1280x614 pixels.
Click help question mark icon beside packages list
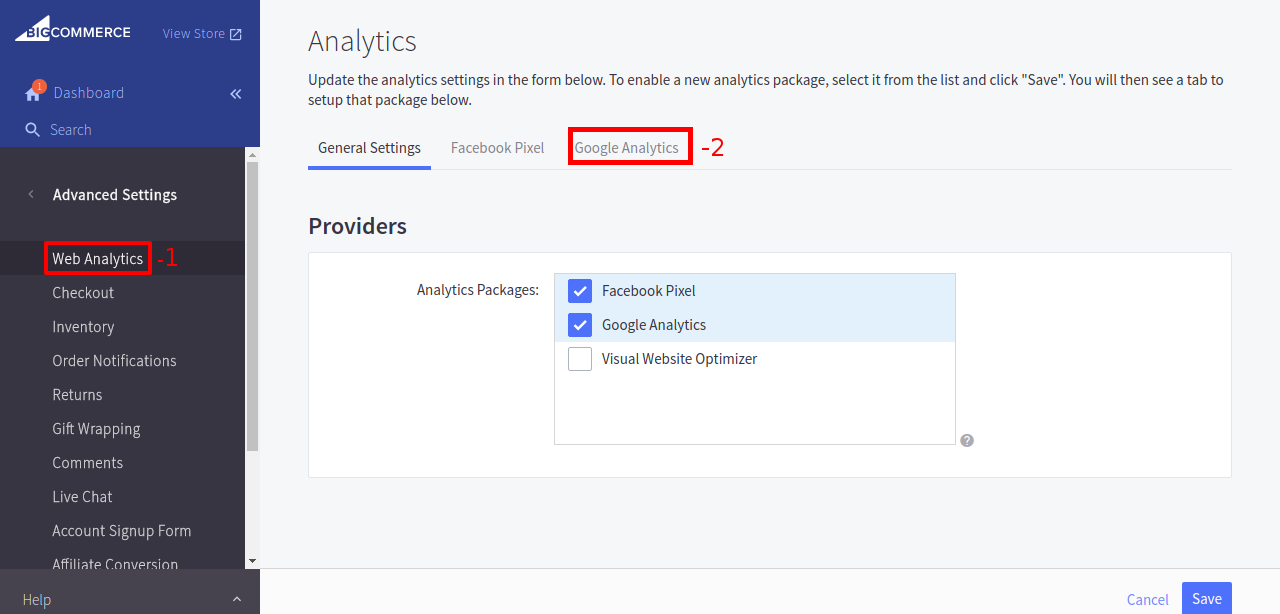click(x=967, y=440)
